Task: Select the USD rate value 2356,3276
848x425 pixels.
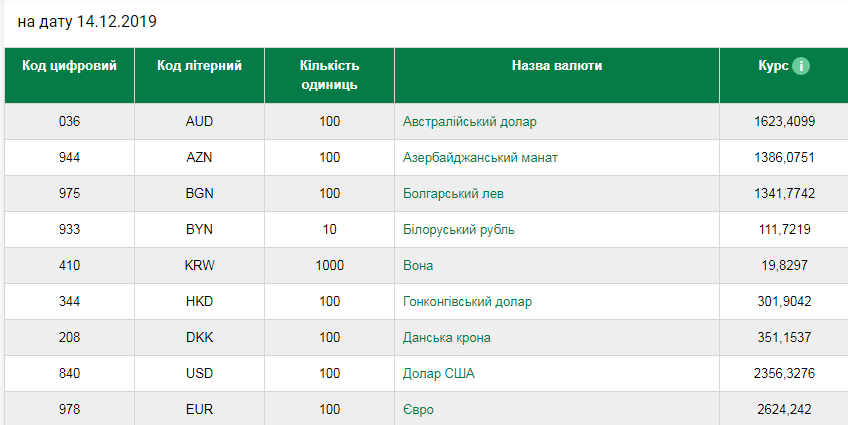Action: point(784,374)
